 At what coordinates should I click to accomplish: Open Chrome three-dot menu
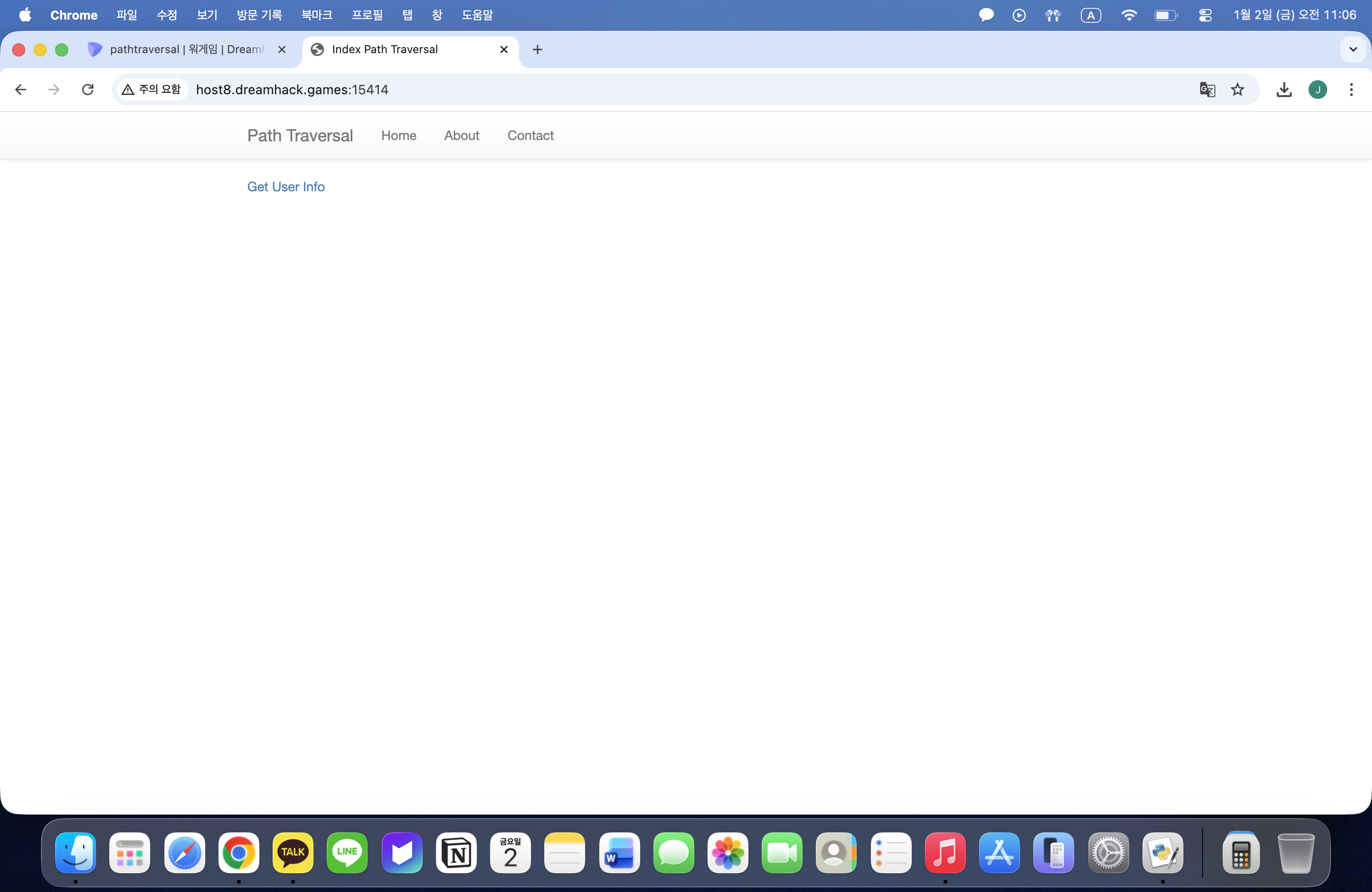coord(1351,89)
